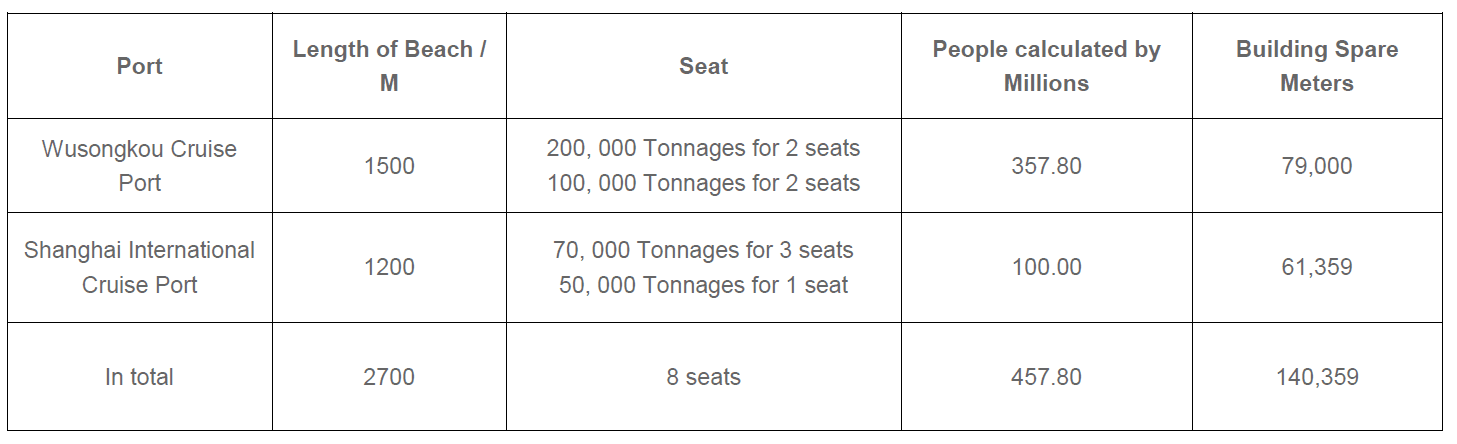1457x444 pixels.
Task: Select the 100.00 people value
Action: (x=1046, y=267)
